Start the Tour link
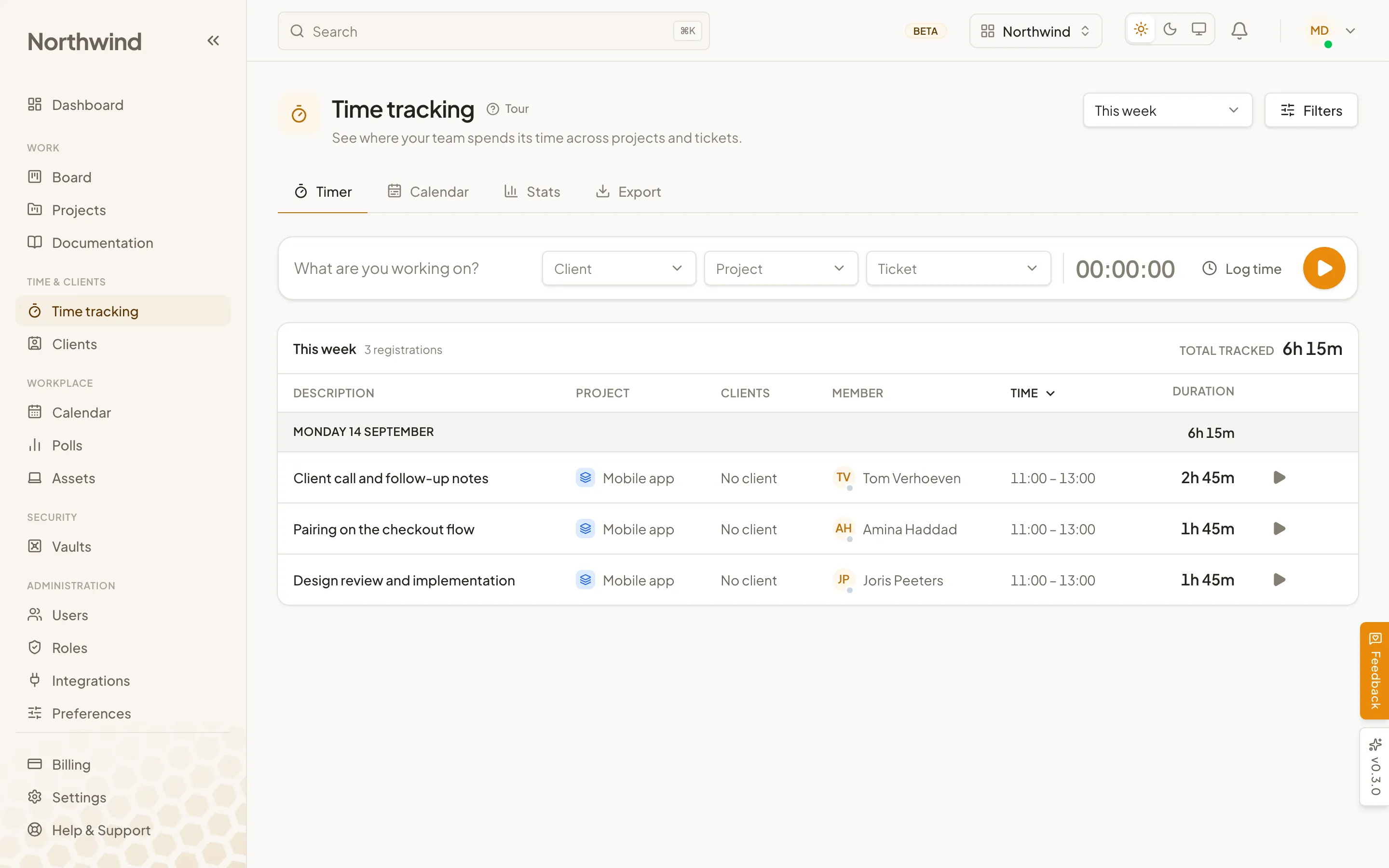1389x868 pixels. tap(508, 109)
